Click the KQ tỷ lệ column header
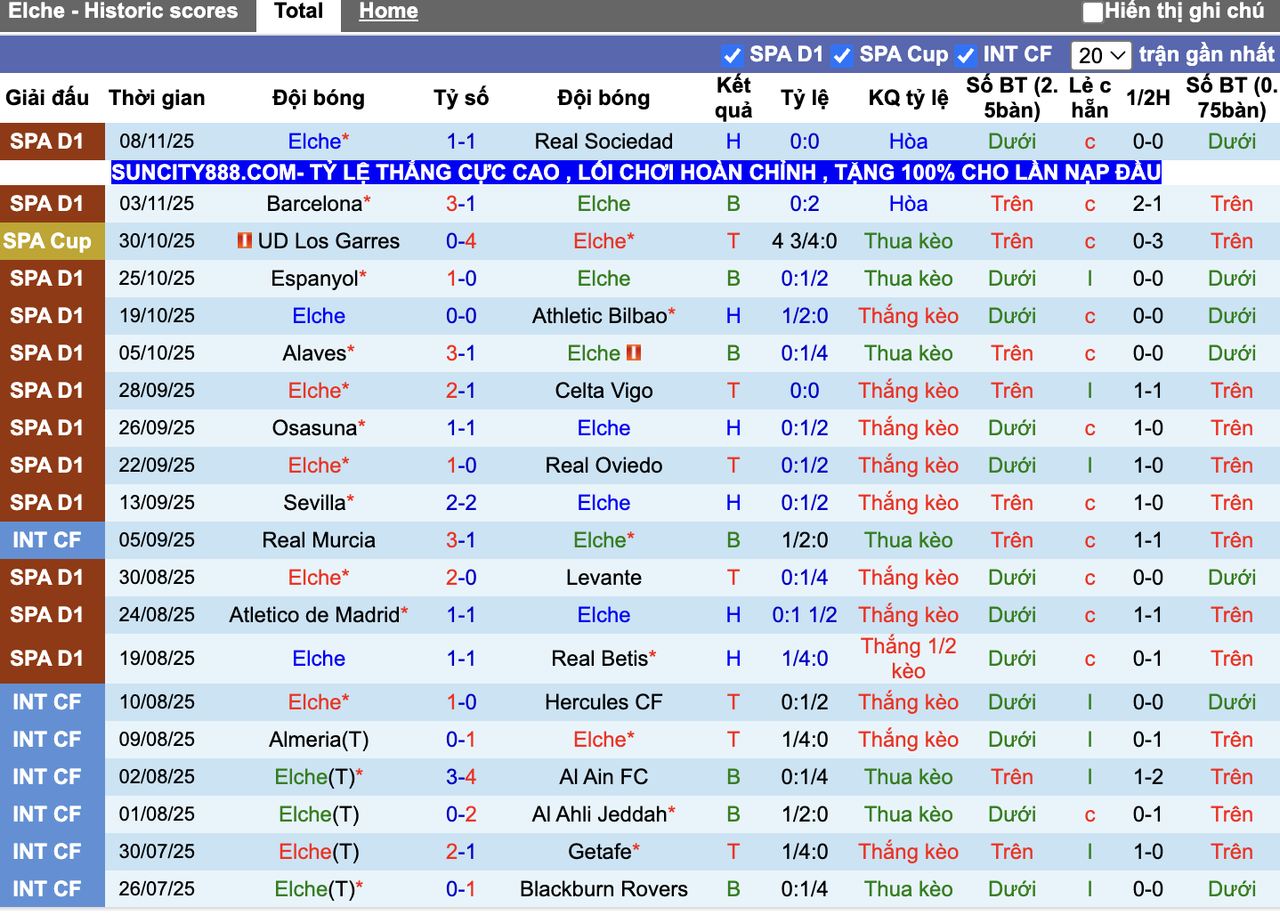Screen dimensions: 1280x915 click(x=909, y=98)
